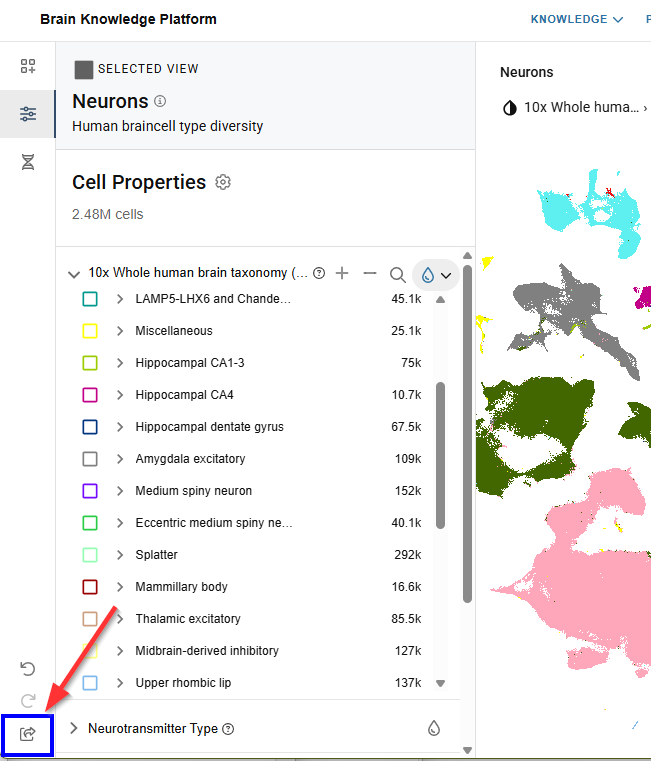This screenshot has width=651, height=761.
Task: Click the undo arrow icon
Action: 28,669
